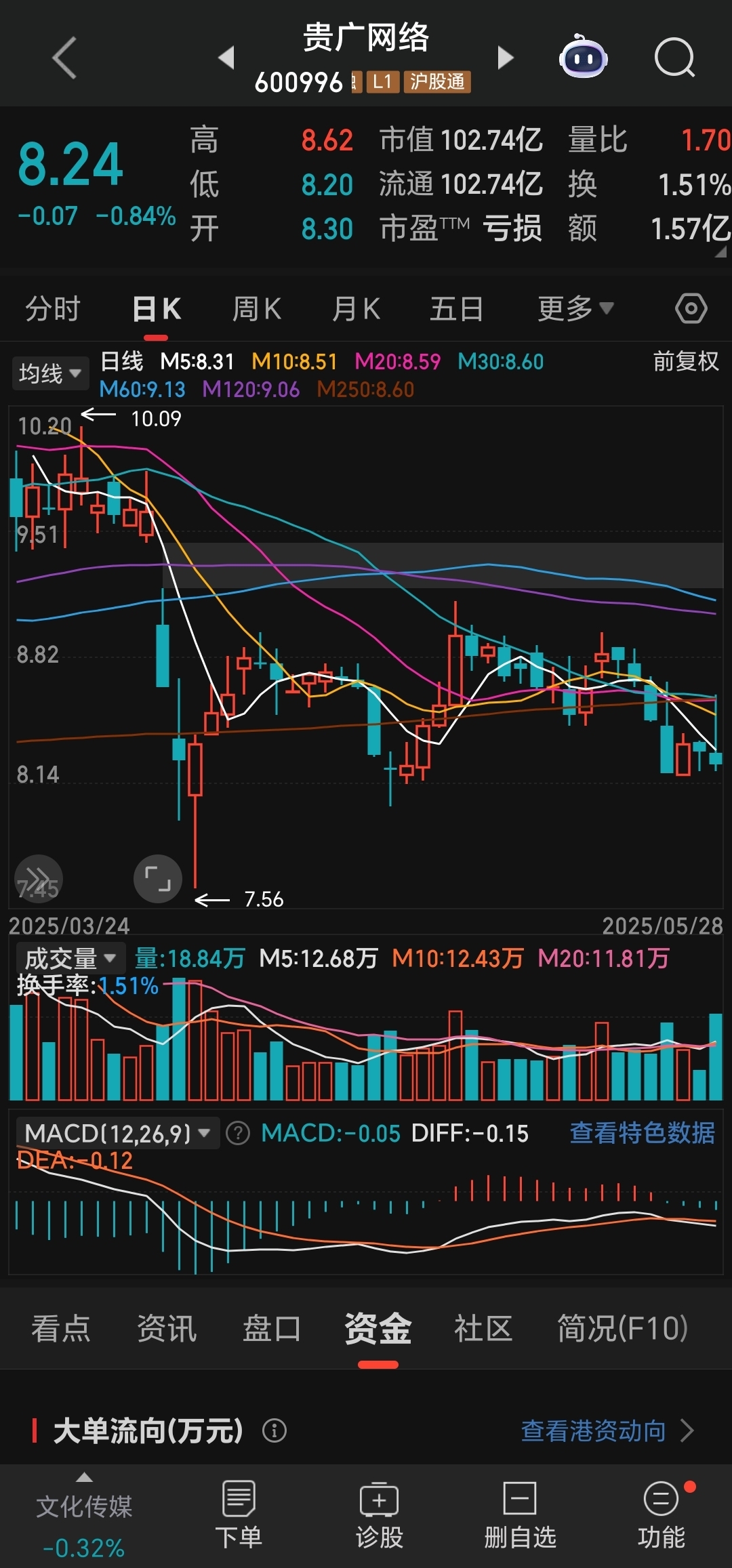Screen dimensions: 732x1568
Task: Open the 资讯 news tab
Action: tap(167, 1328)
